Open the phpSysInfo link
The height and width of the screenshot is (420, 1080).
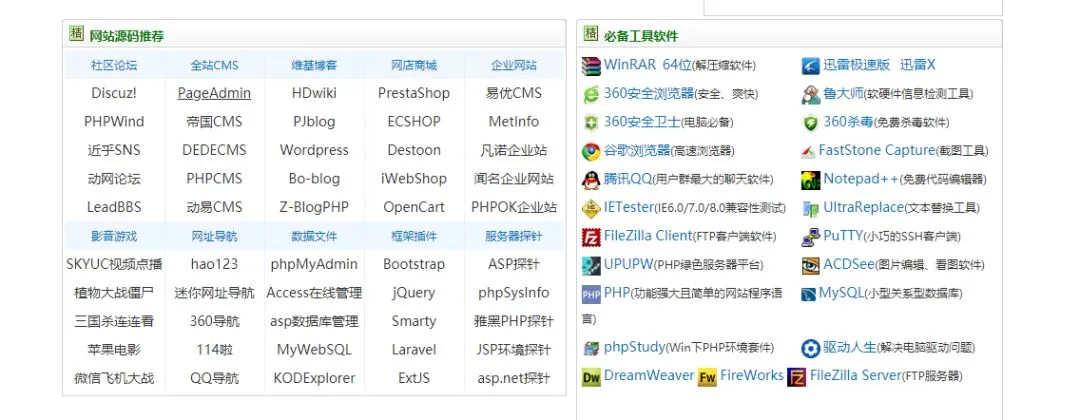514,293
